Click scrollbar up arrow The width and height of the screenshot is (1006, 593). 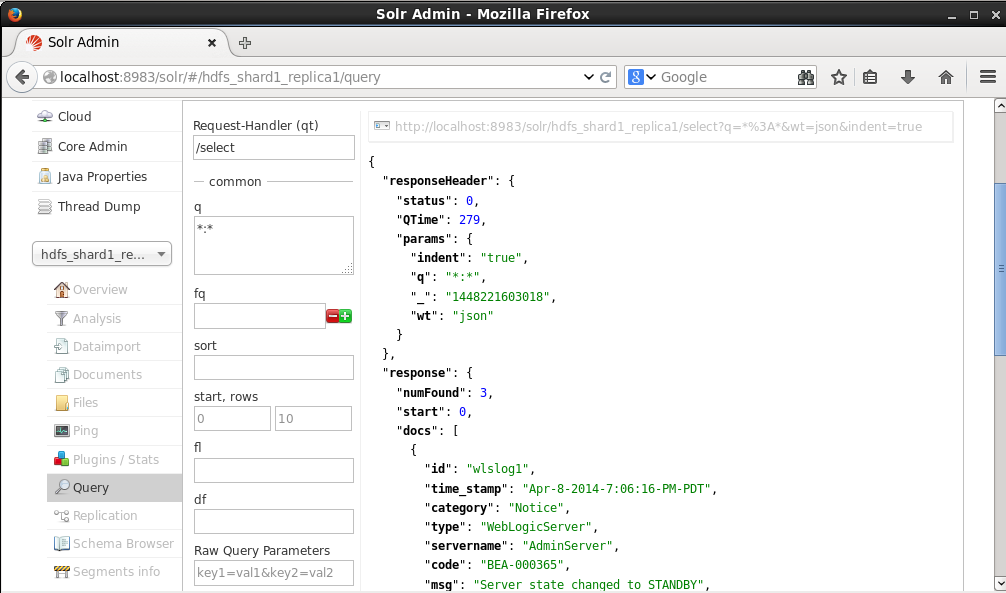(x=1000, y=106)
